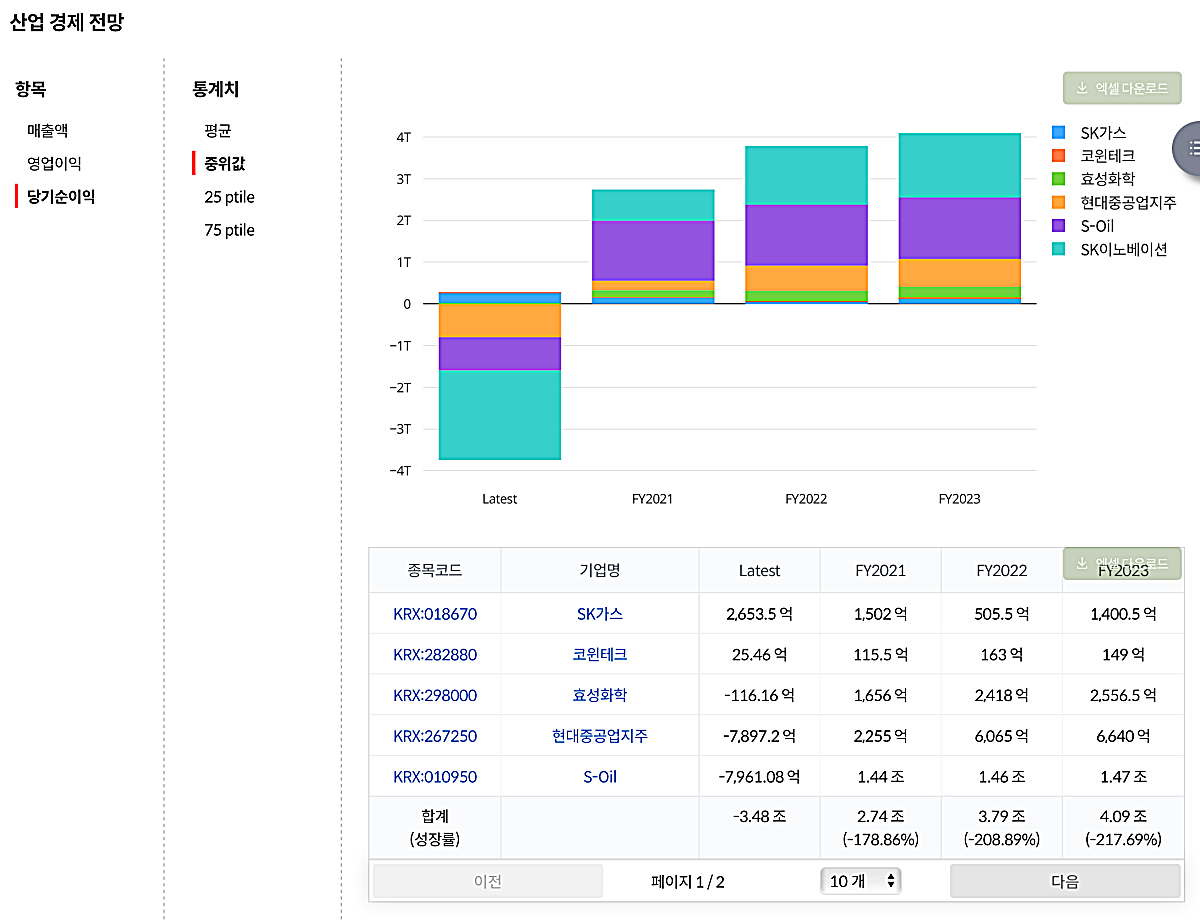This screenshot has width=1200, height=920.
Task: Open stock code KRX:018670 link
Action: click(435, 614)
